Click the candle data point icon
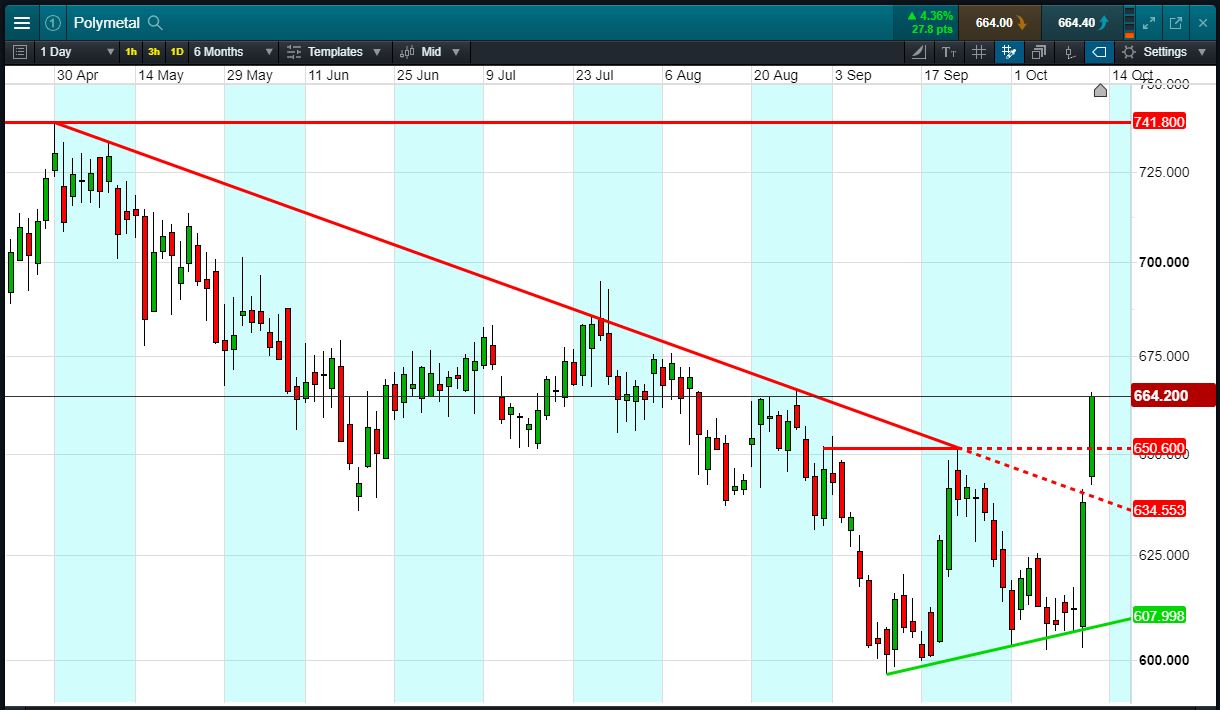Screen dimensions: 1220x710 point(1069,52)
